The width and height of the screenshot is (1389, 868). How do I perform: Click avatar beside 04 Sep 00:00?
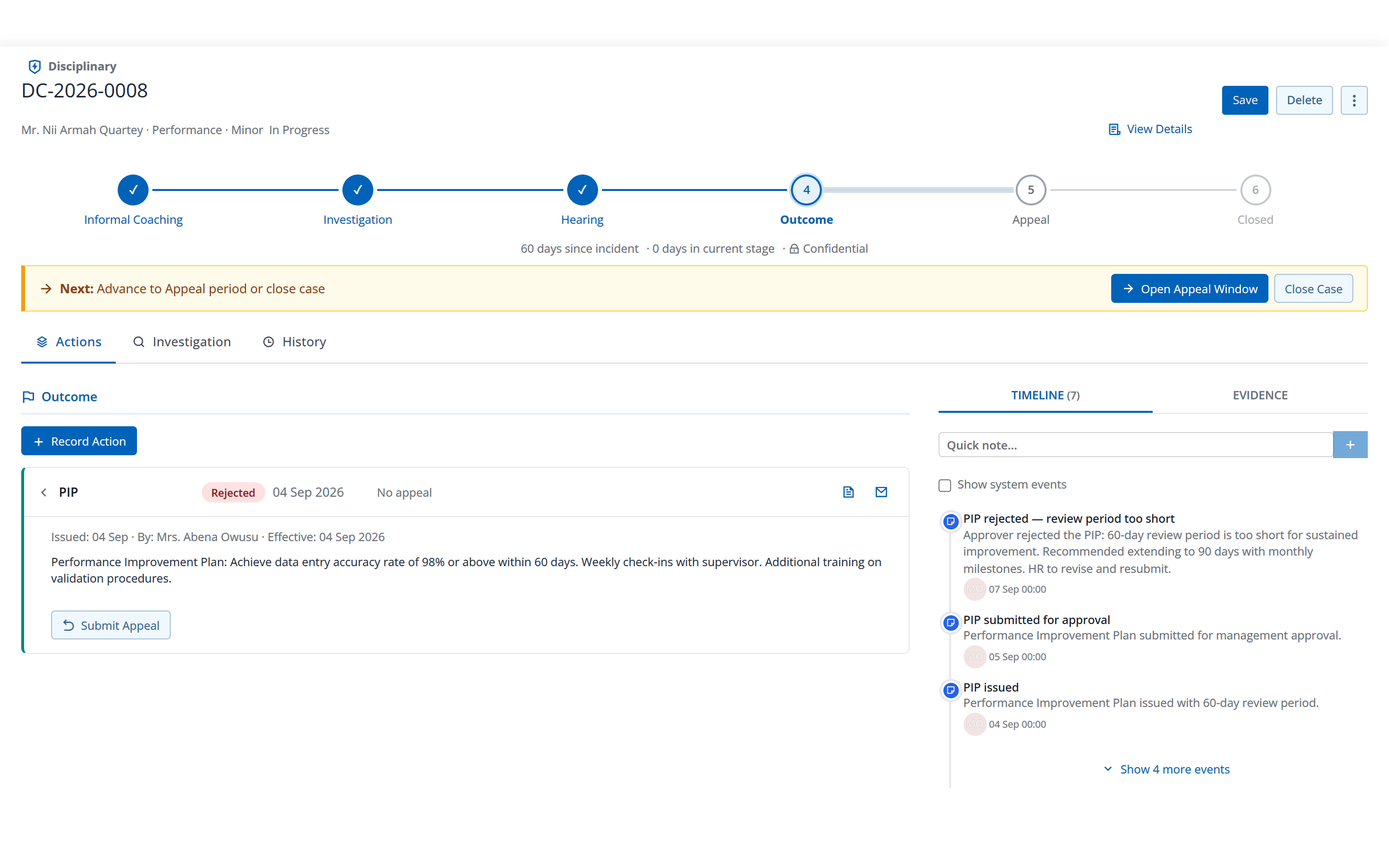[974, 724]
